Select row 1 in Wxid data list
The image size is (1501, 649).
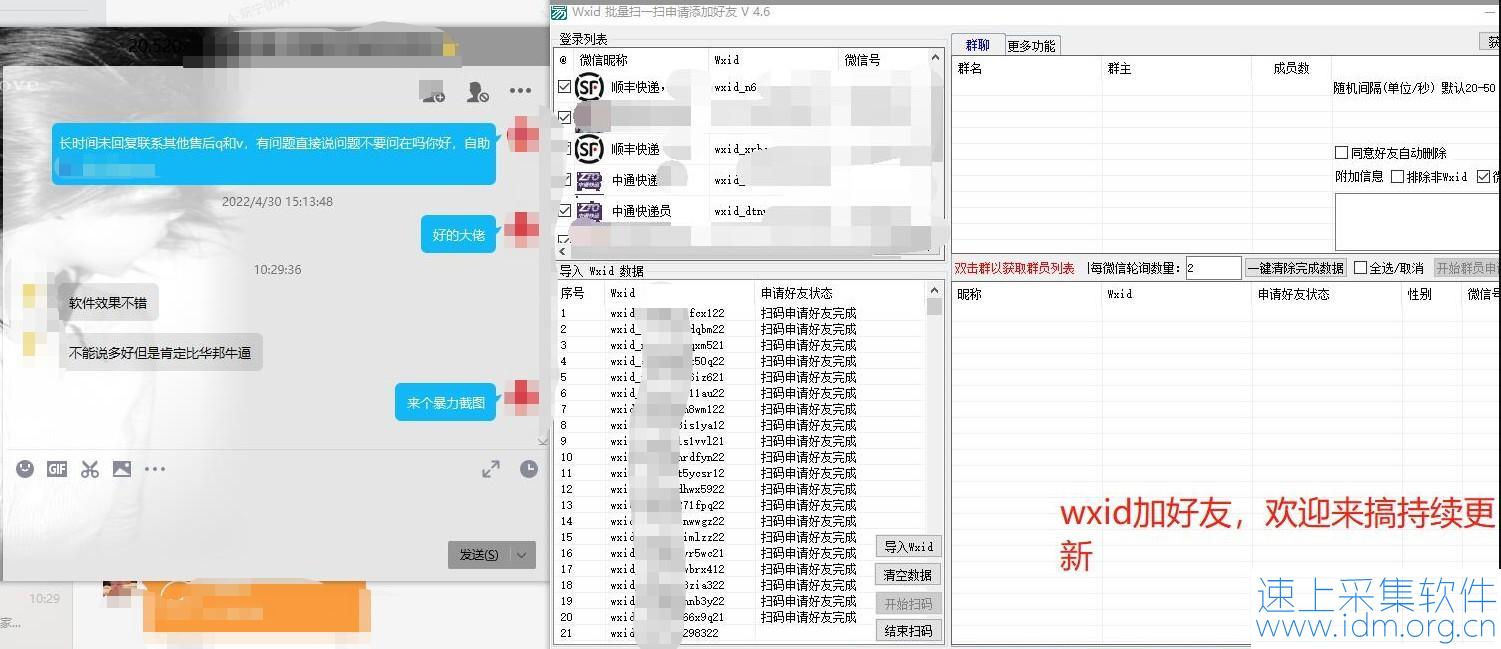pos(740,313)
